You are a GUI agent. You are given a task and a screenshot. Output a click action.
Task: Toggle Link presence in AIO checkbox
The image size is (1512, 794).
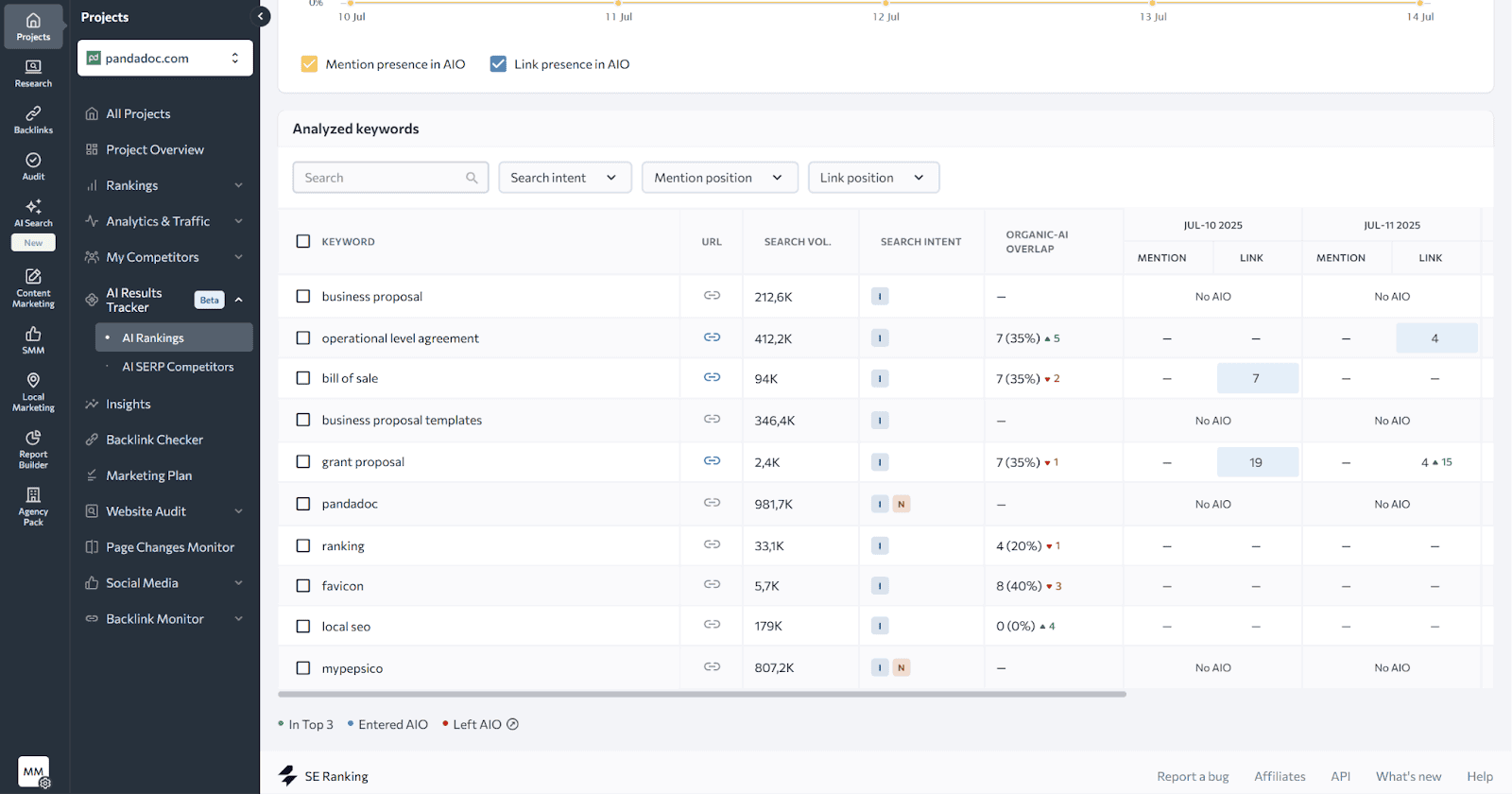coord(498,64)
